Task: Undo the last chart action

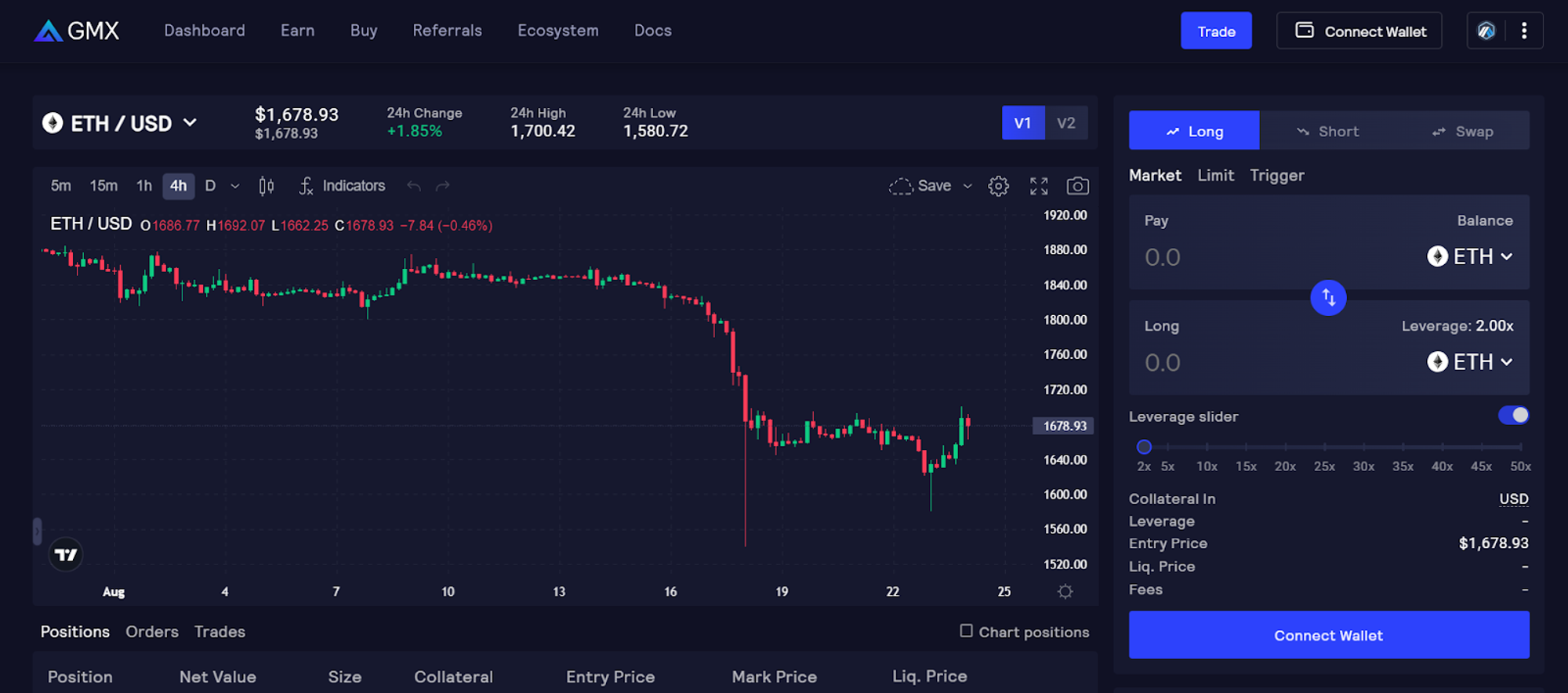Action: click(414, 186)
